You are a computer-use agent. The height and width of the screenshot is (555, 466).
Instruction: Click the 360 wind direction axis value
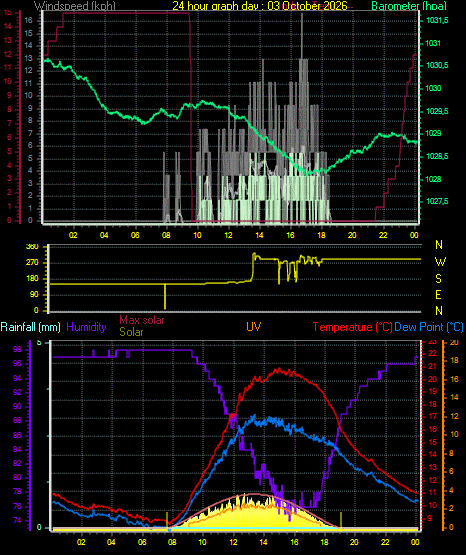(x=33, y=247)
